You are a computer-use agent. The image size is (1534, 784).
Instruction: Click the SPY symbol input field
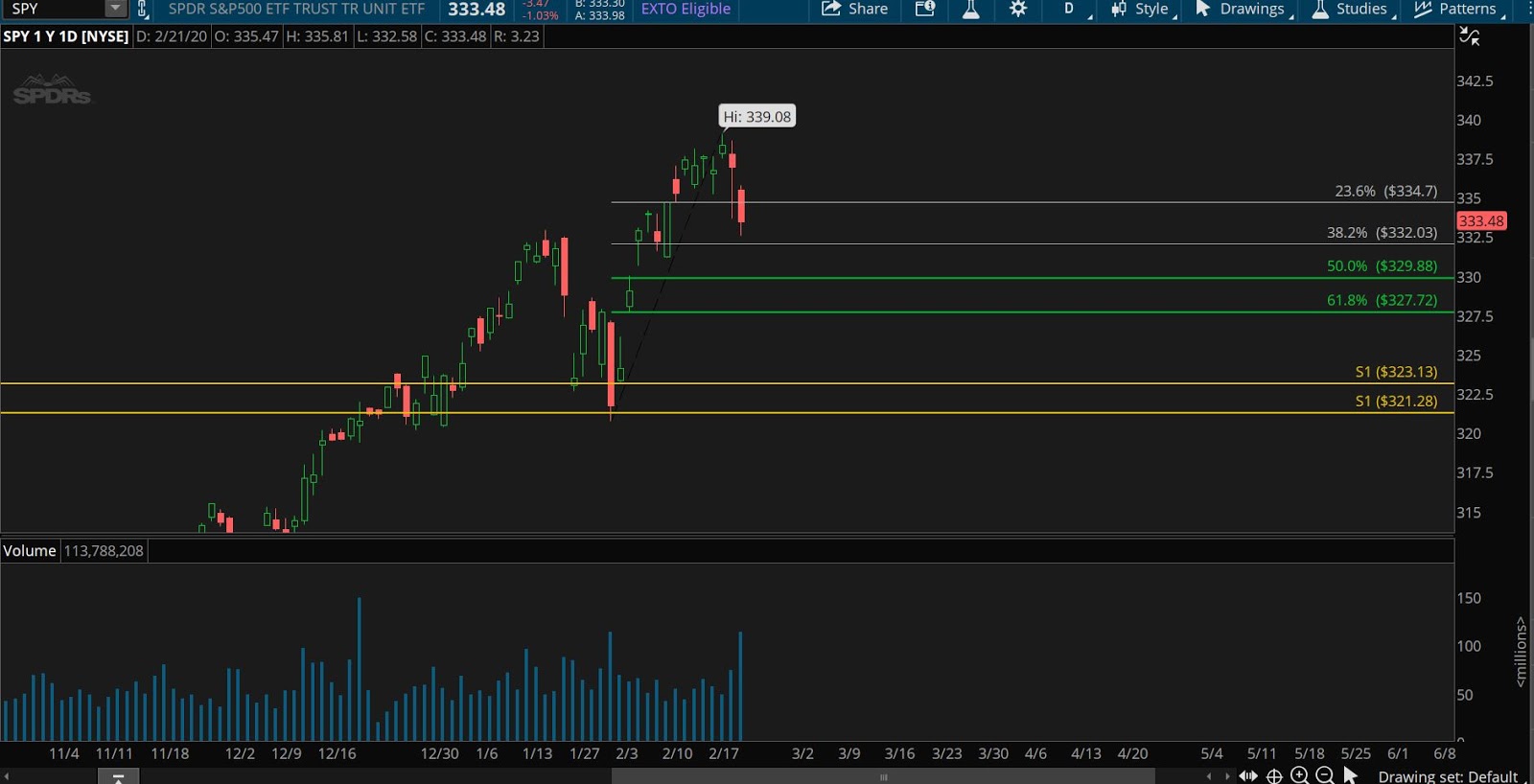click(x=54, y=9)
